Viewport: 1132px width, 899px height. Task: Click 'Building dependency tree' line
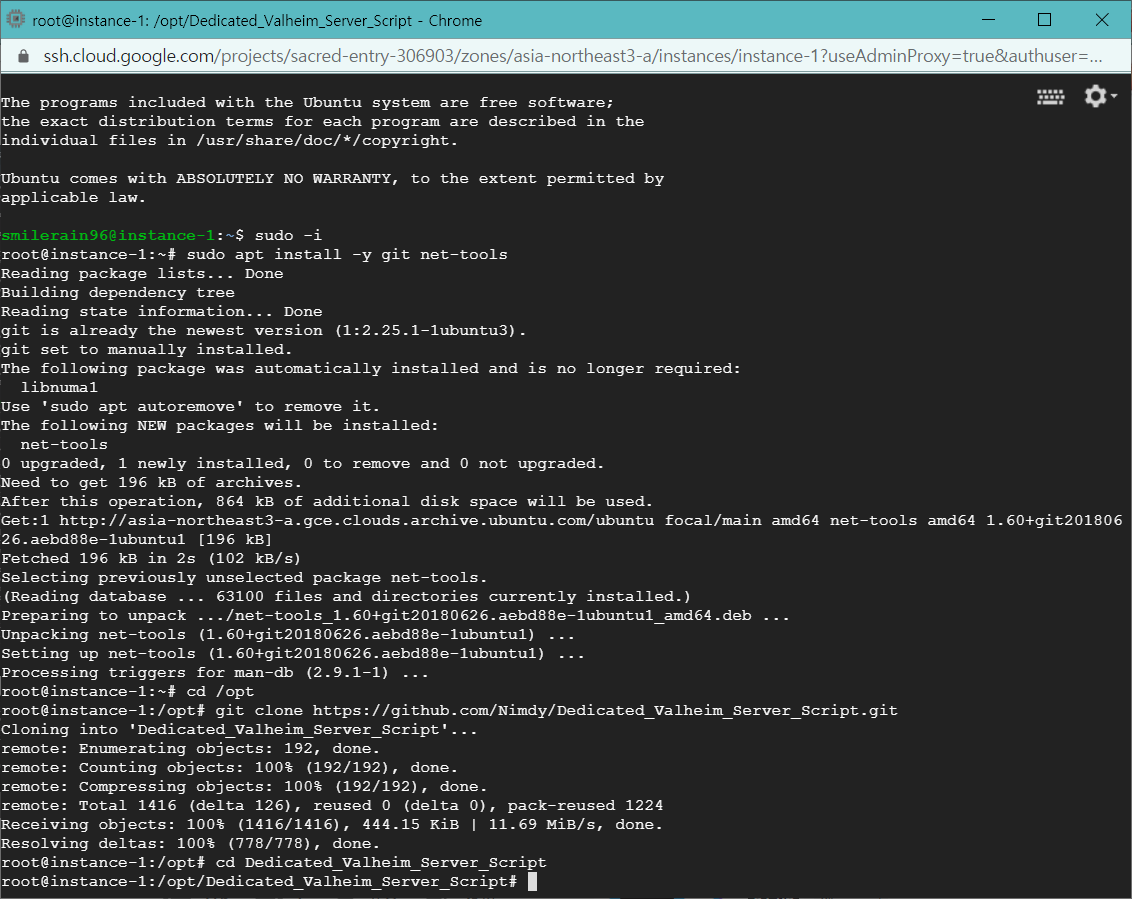(118, 292)
